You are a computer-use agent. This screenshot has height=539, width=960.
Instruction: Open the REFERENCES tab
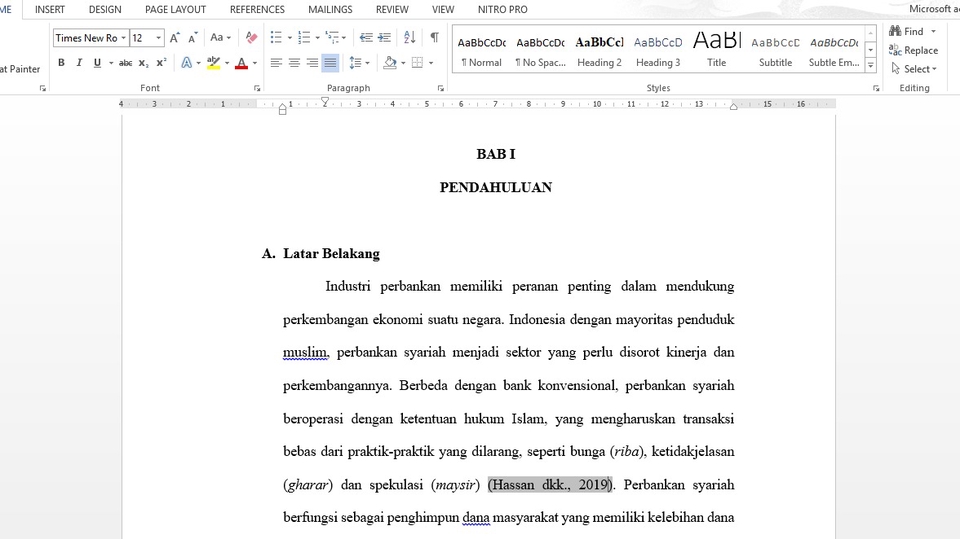click(x=257, y=10)
